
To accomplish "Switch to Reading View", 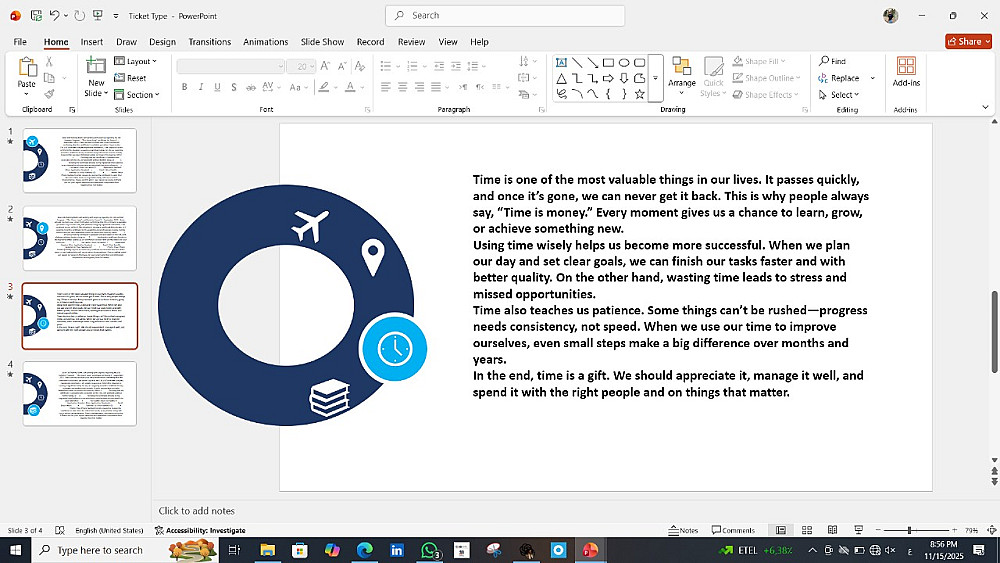I will tap(832, 530).
